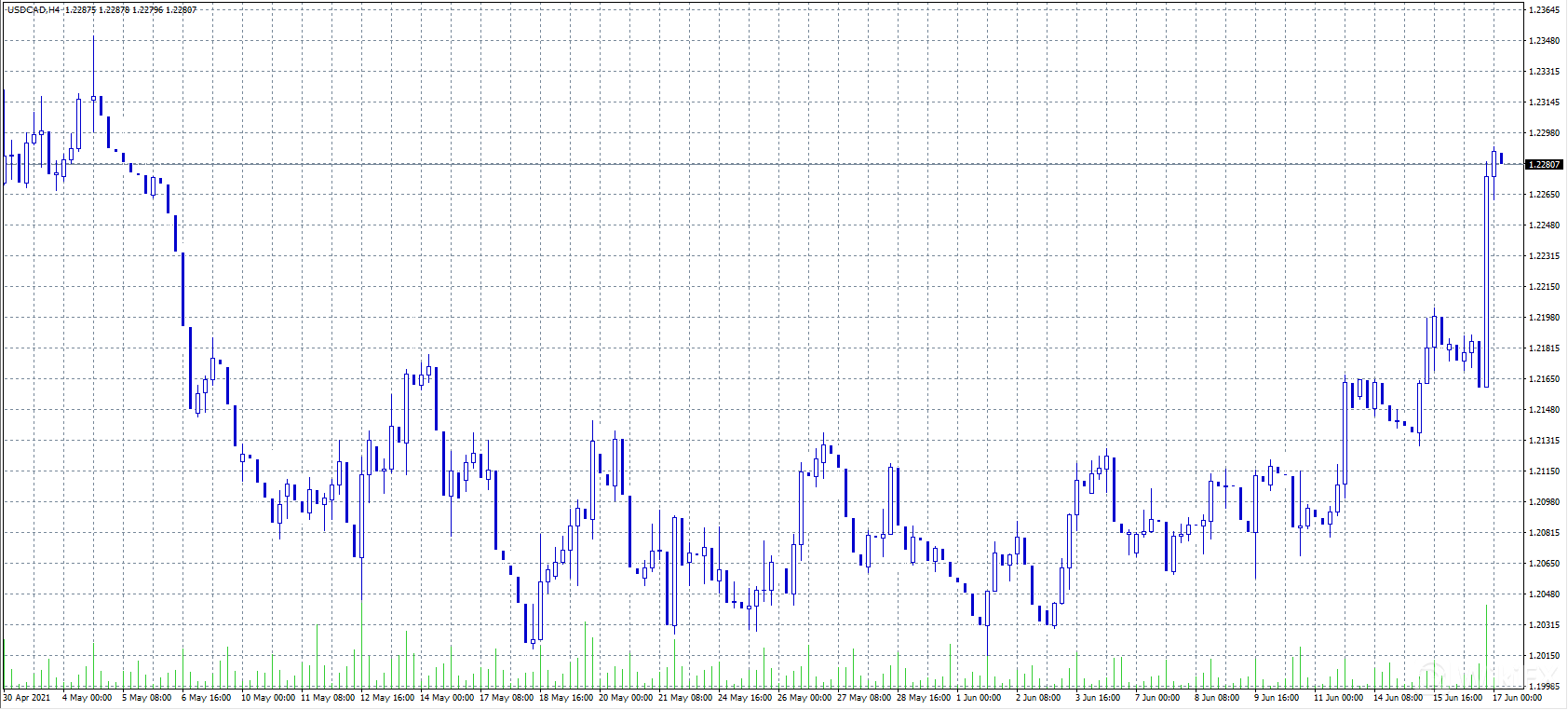
Task: Select the 6 May 16:00 time label
Action: [207, 697]
